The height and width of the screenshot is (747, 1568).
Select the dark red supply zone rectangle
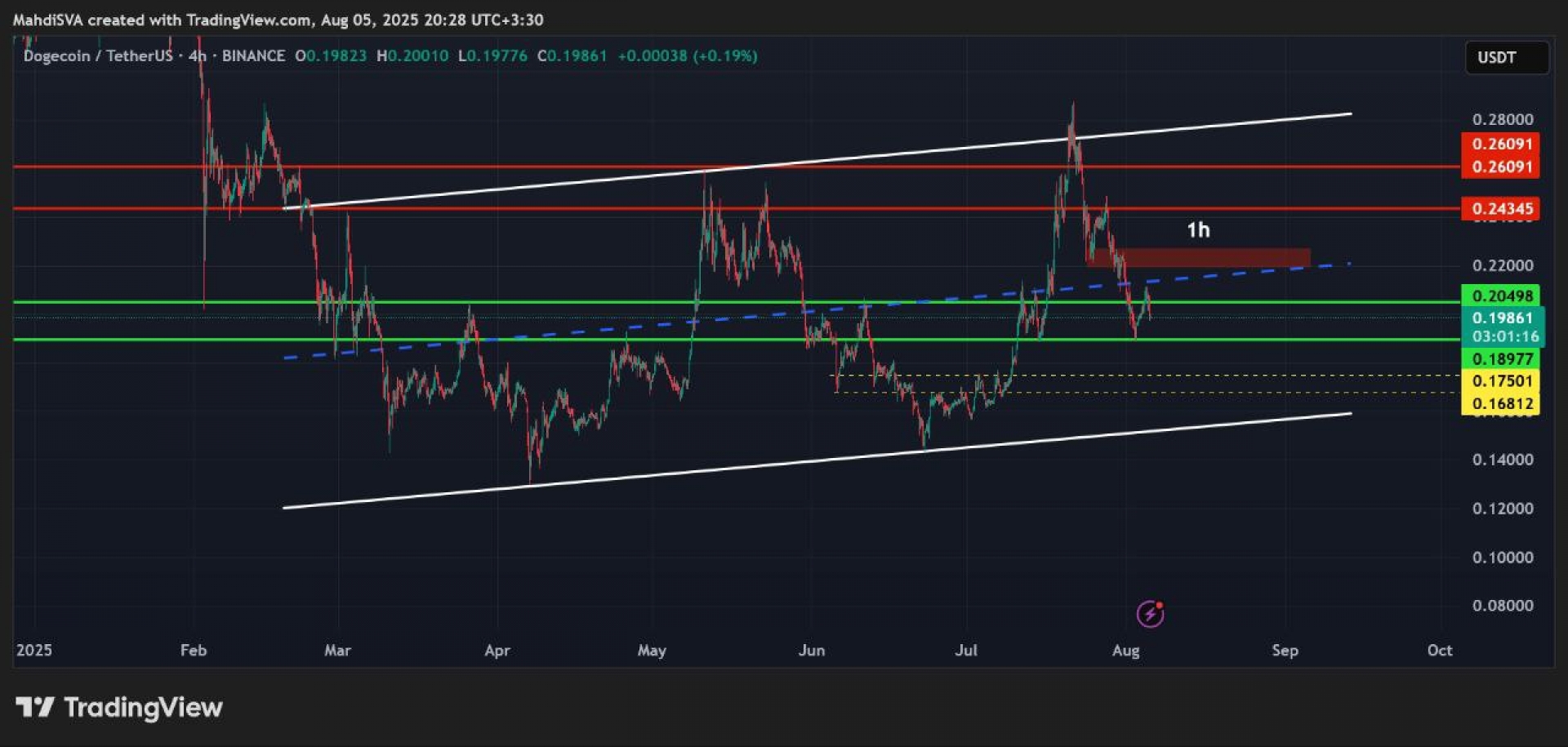[x=1209, y=258]
